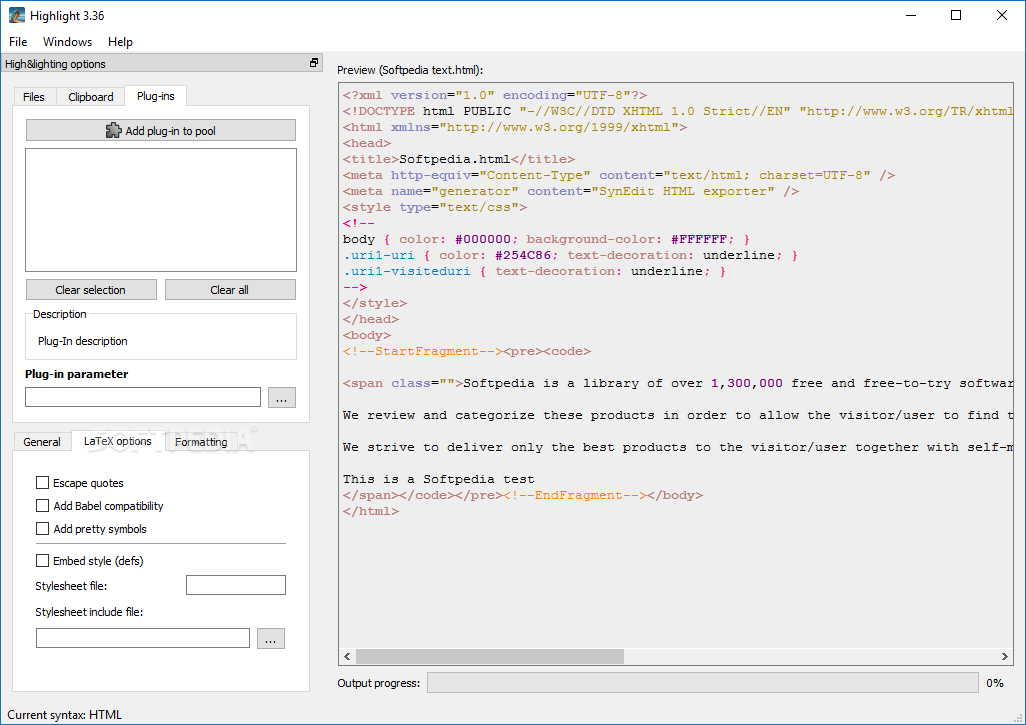
Task: Close the Highlight window
Action: point(1002,15)
